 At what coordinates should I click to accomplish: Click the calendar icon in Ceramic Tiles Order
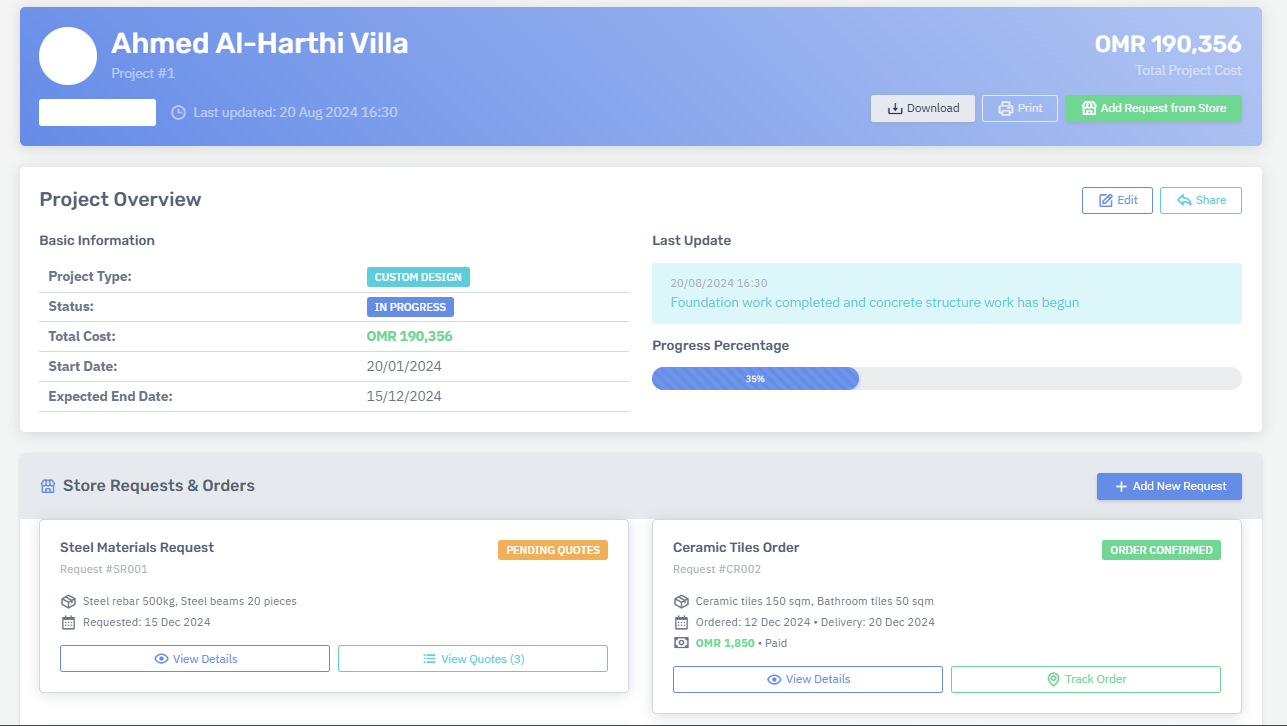click(681, 622)
